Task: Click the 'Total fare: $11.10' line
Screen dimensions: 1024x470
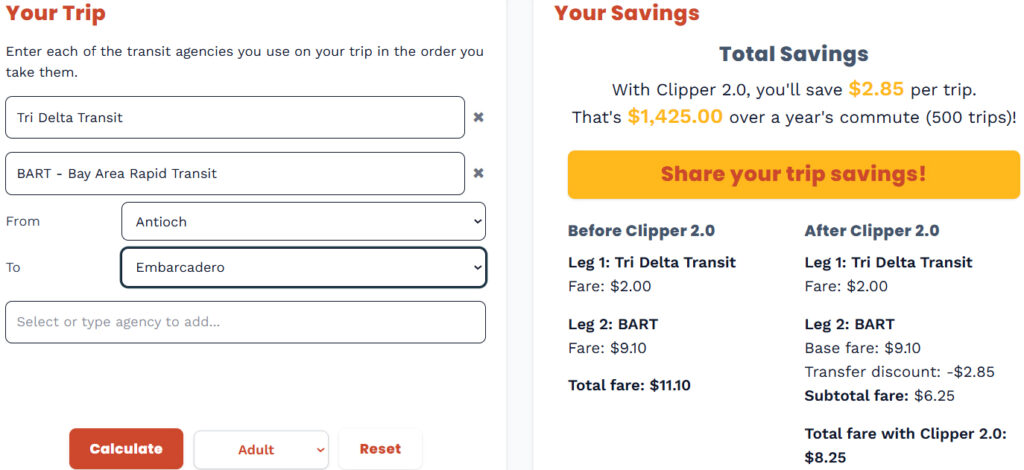Action: (x=629, y=385)
